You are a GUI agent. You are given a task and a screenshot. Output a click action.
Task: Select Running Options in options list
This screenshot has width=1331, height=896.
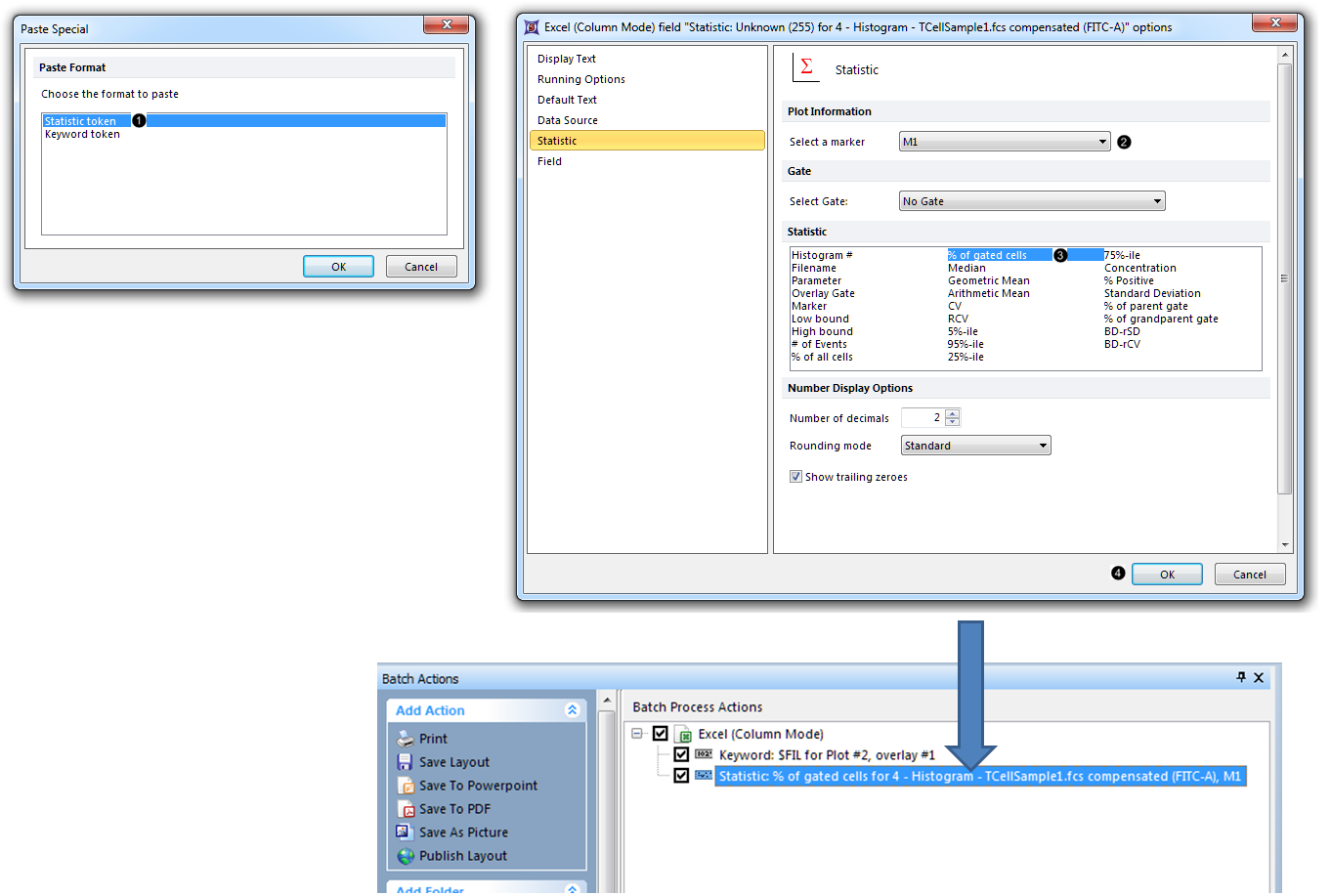[x=581, y=79]
